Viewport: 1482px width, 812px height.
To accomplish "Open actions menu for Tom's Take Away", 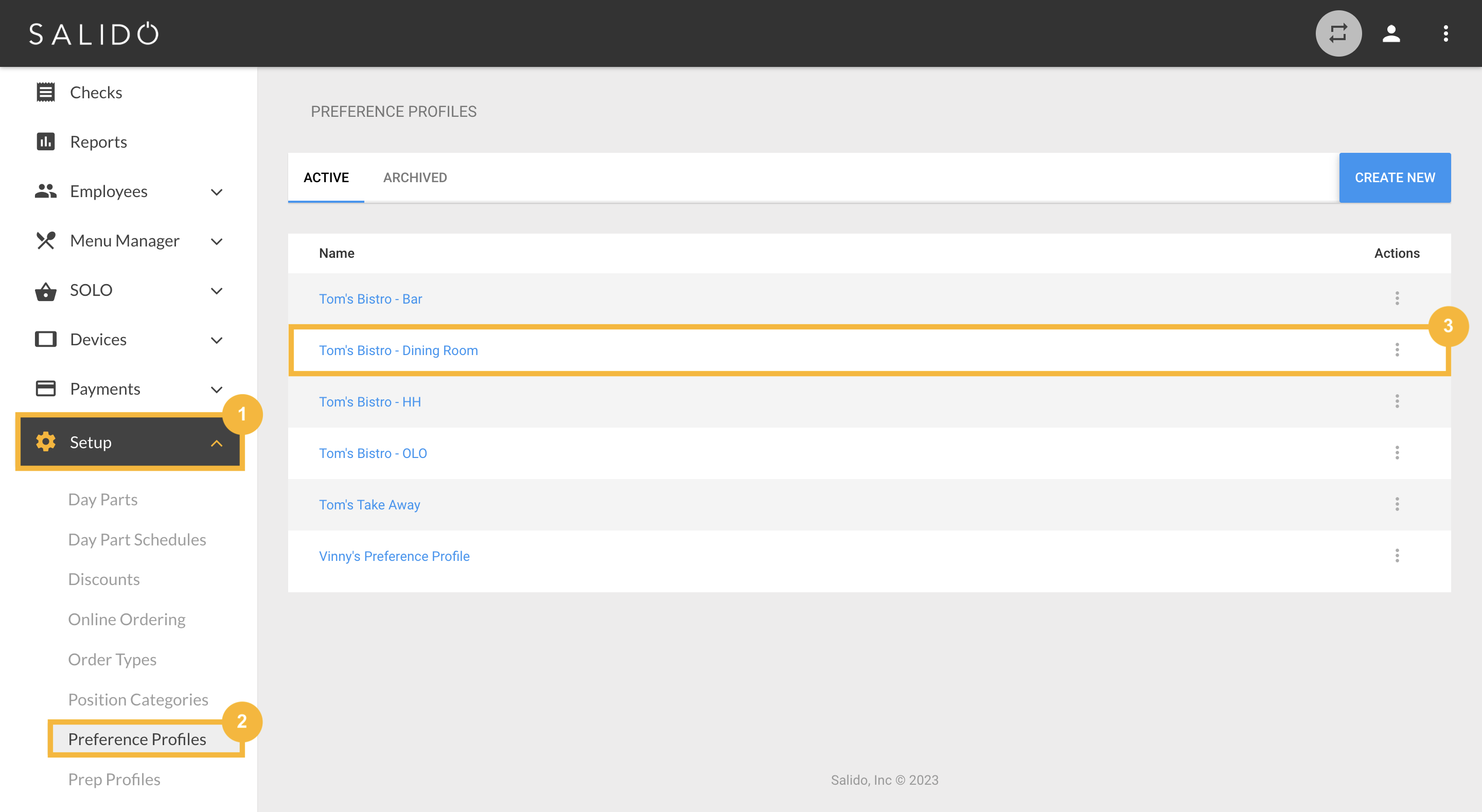I will click(1397, 504).
